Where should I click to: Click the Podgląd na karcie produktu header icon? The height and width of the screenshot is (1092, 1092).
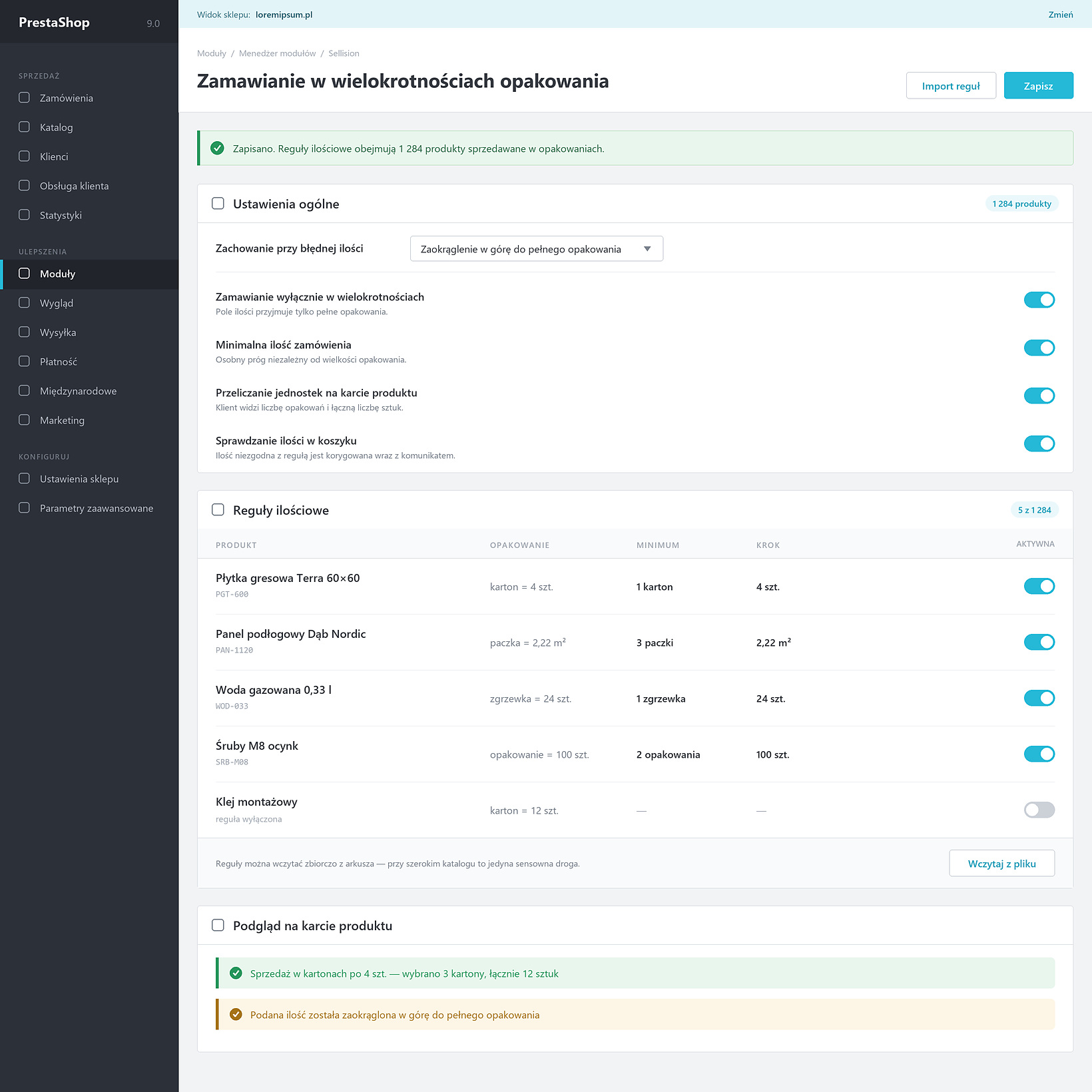[218, 926]
